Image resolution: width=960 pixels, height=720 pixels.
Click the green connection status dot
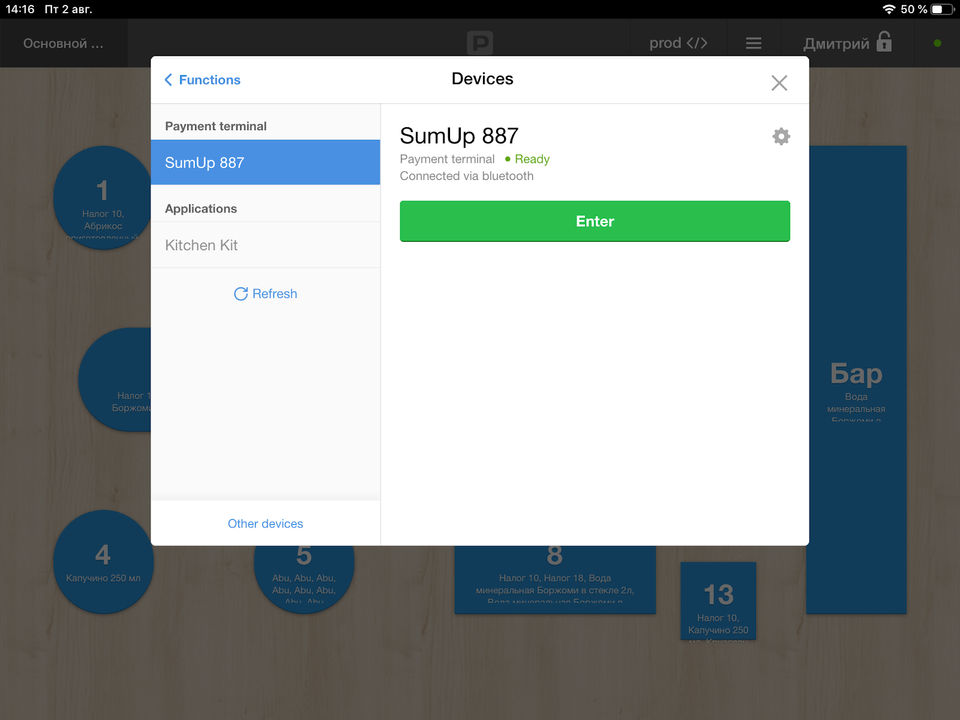[x=937, y=43]
